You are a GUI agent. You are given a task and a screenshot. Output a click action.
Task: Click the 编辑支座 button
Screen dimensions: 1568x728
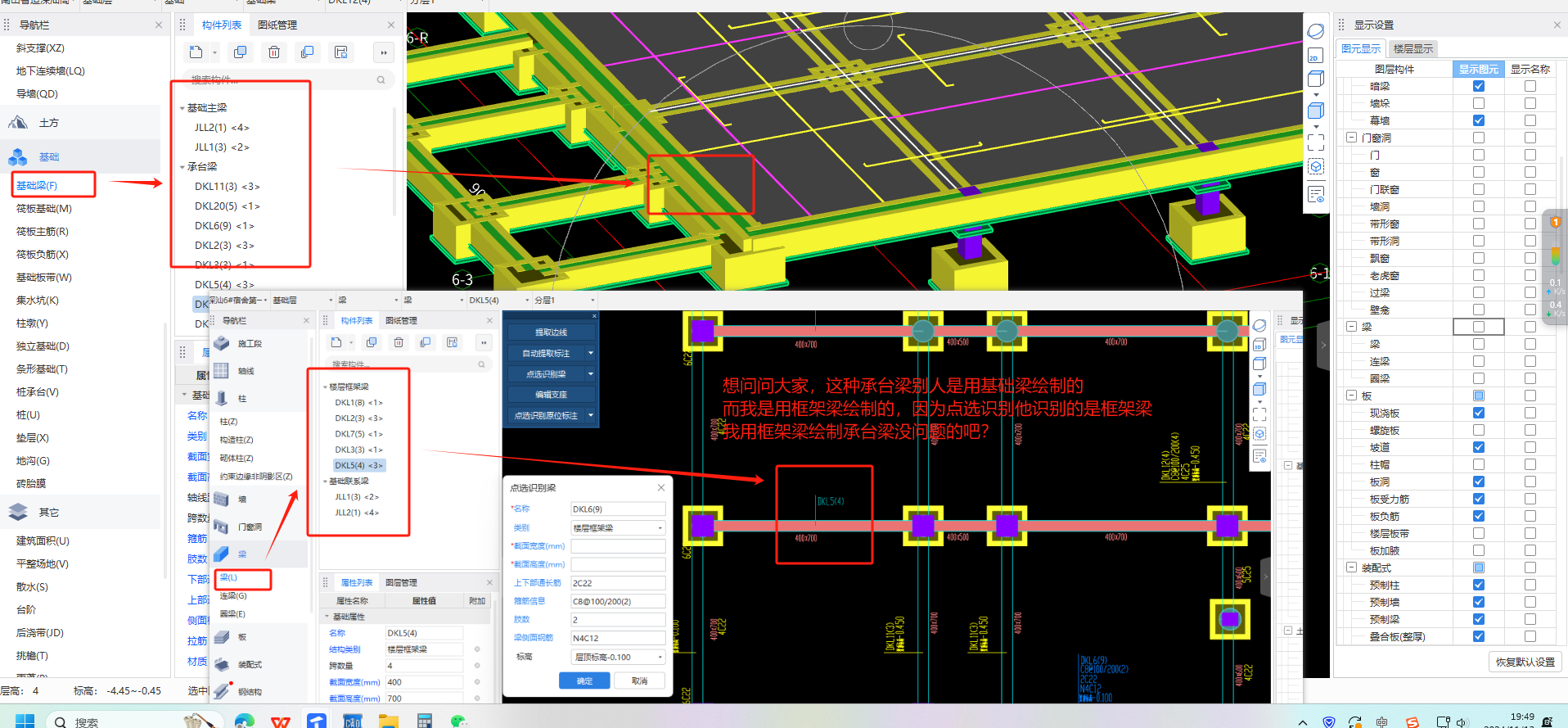(551, 395)
